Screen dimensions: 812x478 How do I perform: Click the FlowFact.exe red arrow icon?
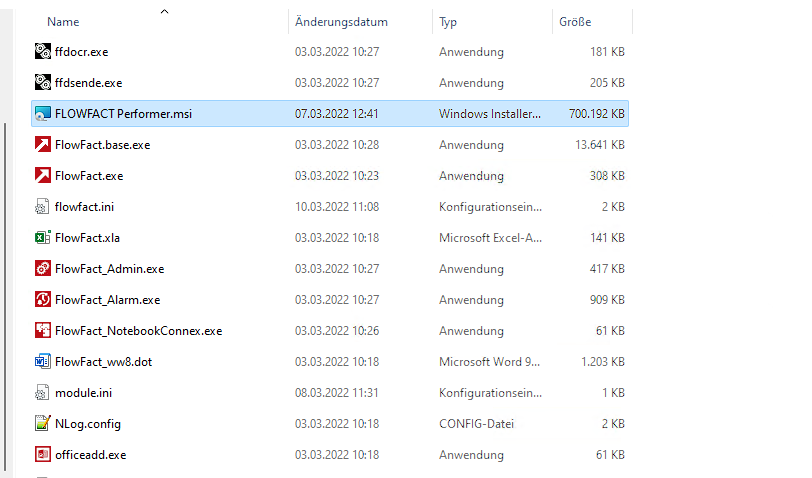42,176
